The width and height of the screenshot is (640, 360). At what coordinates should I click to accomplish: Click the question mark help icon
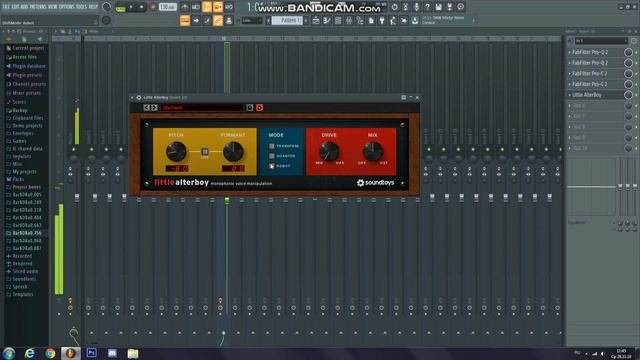[x=427, y=7]
